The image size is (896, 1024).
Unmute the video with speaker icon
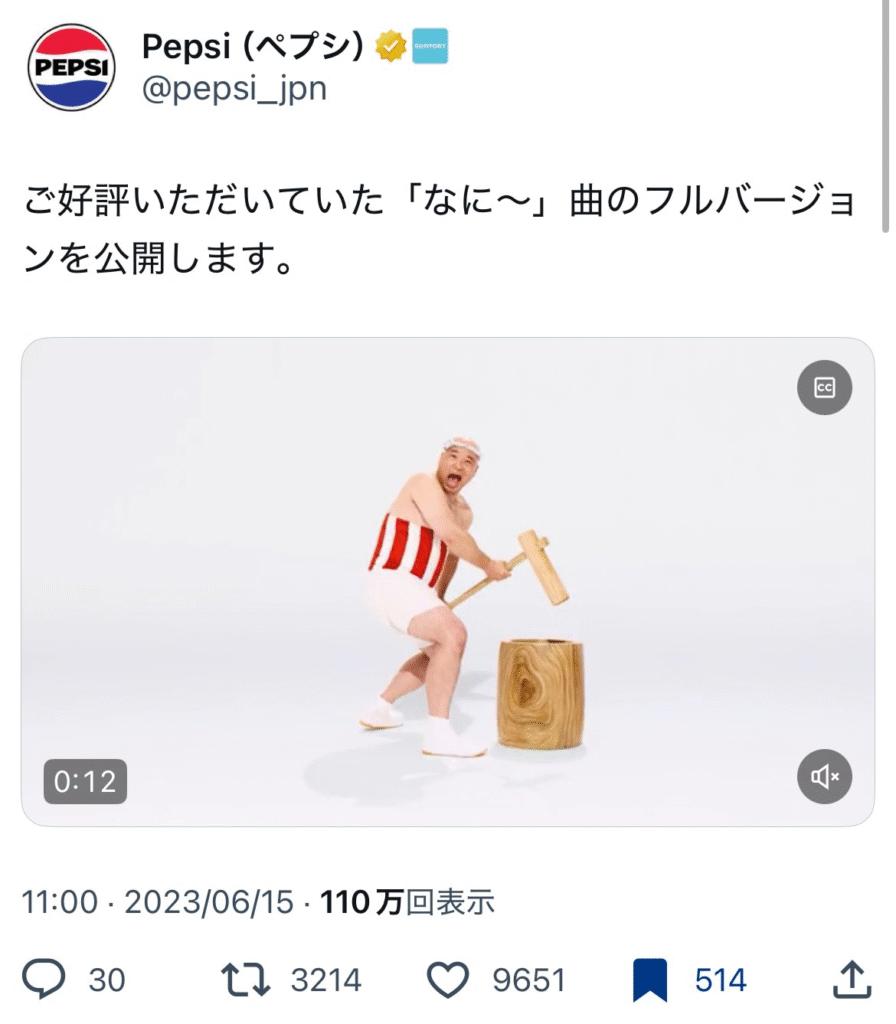(824, 776)
